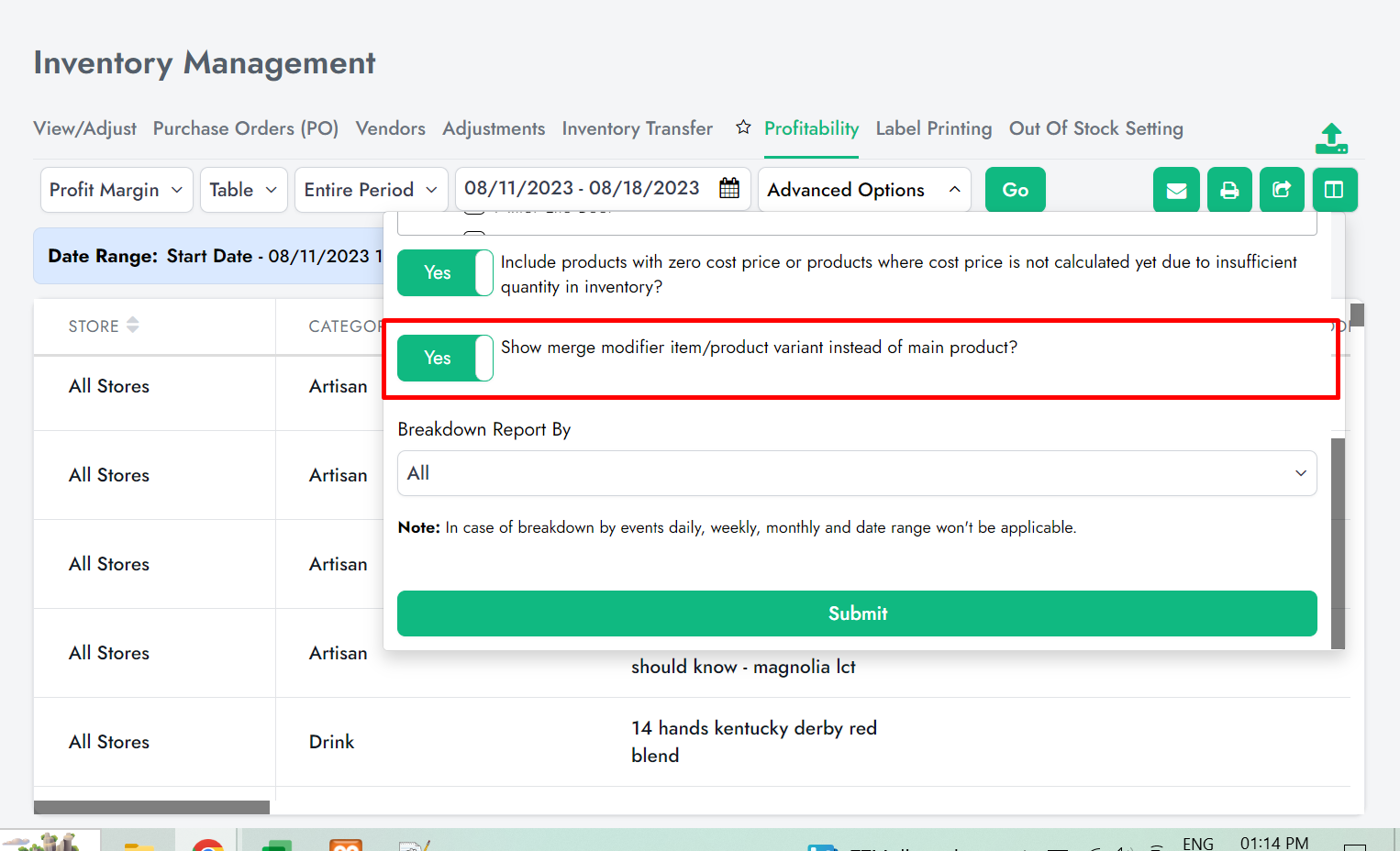
Task: Click the Submit button
Action: (x=857, y=613)
